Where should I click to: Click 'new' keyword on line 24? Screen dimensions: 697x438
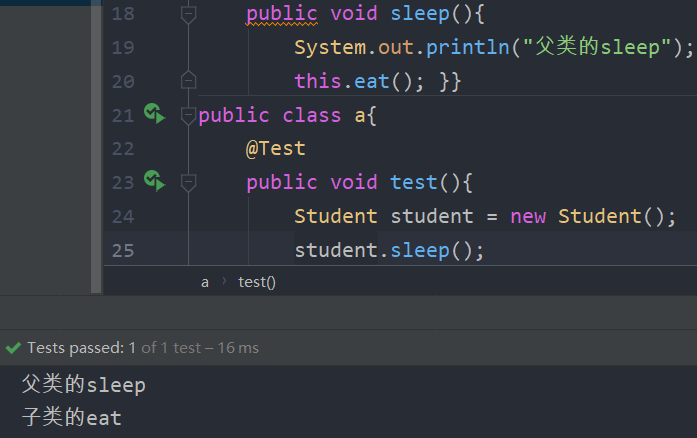[528, 217]
